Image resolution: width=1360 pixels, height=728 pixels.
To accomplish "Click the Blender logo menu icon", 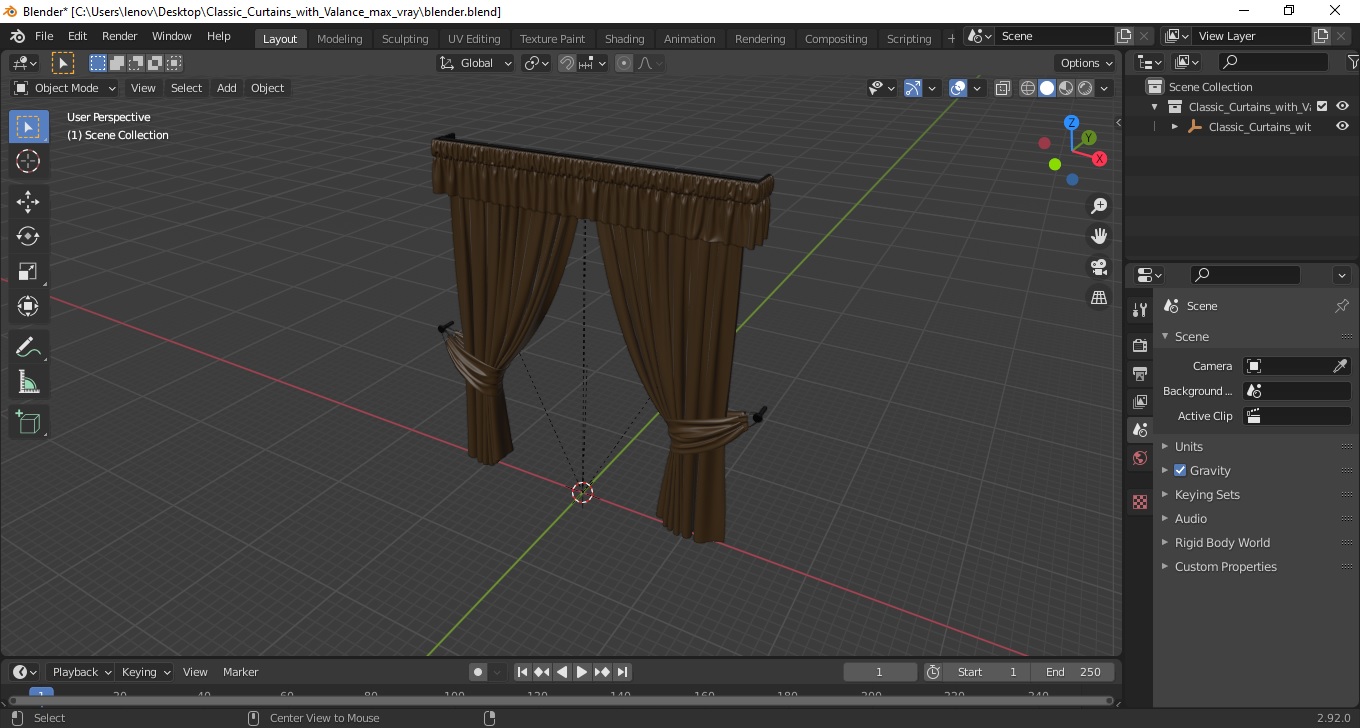I will (17, 36).
